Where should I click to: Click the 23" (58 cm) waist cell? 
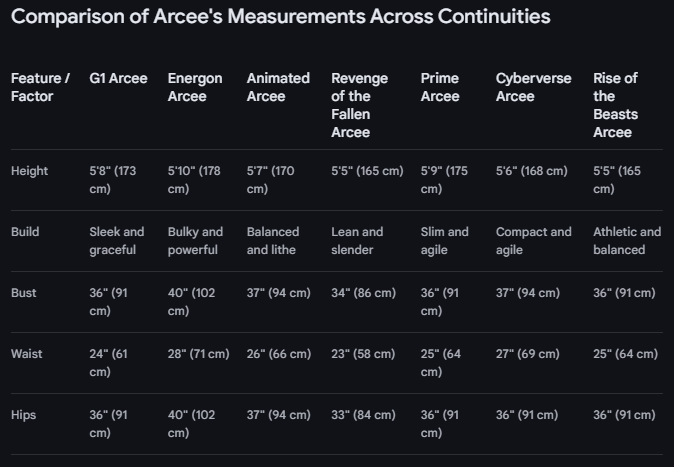363,354
